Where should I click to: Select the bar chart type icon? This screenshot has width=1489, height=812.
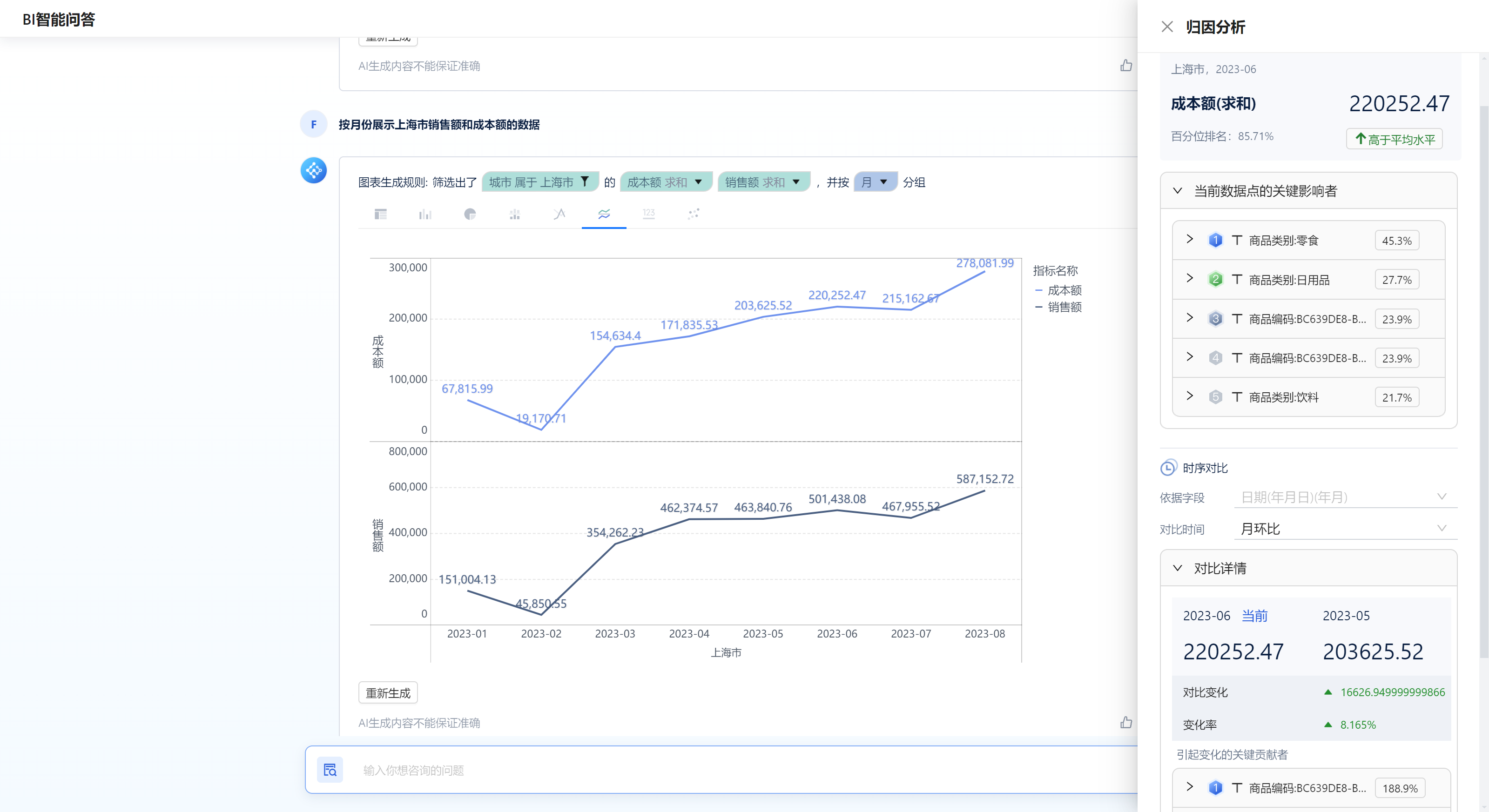tap(425, 215)
